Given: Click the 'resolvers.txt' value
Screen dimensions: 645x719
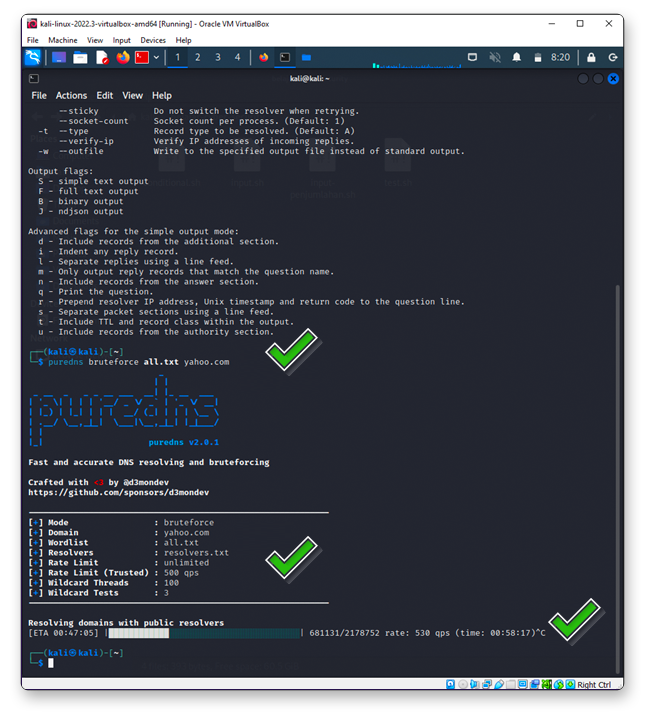Looking at the screenshot, I should click(196, 553).
